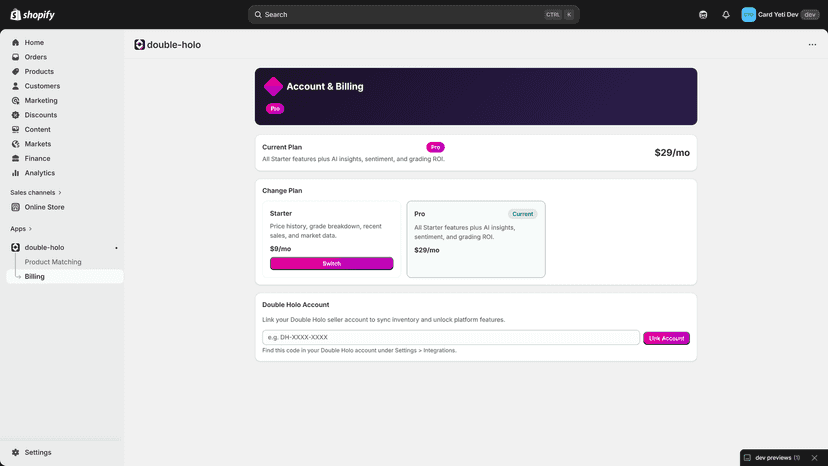
Task: Click the dev previews panel icon
Action: 747,458
